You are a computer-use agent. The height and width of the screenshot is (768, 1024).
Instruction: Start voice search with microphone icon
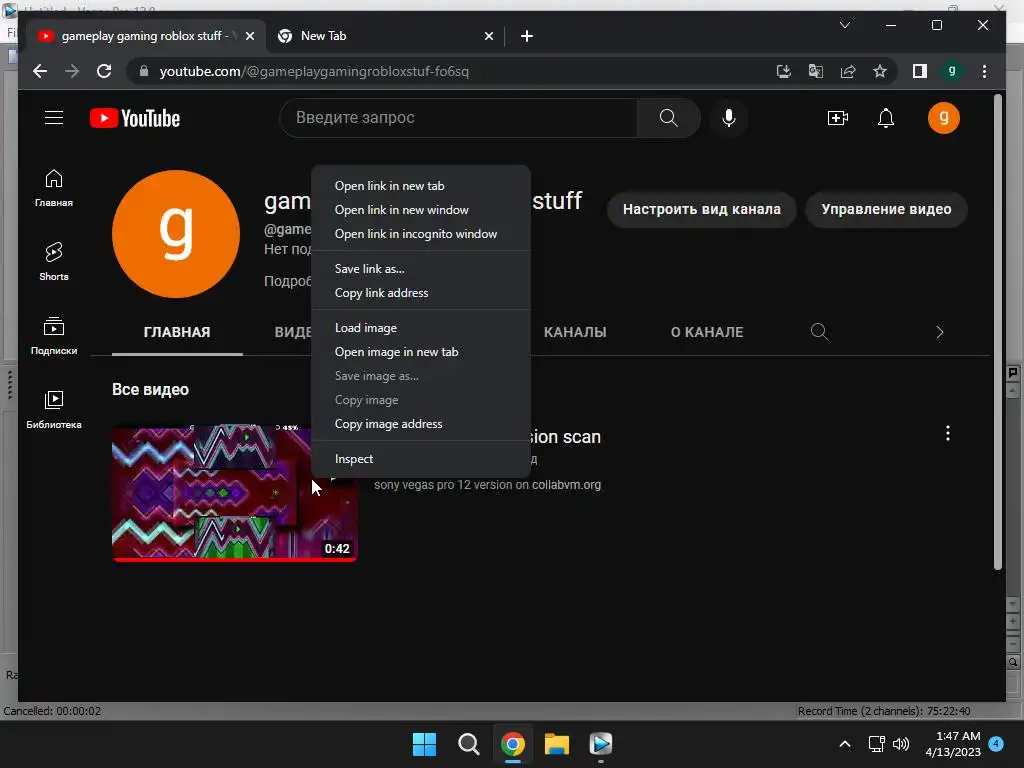click(x=729, y=118)
